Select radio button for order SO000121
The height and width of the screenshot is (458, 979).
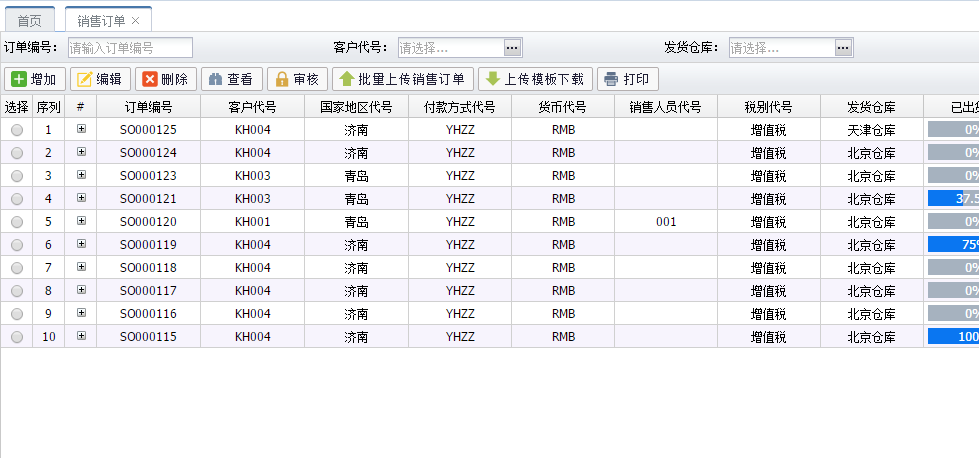pyautogui.click(x=17, y=199)
